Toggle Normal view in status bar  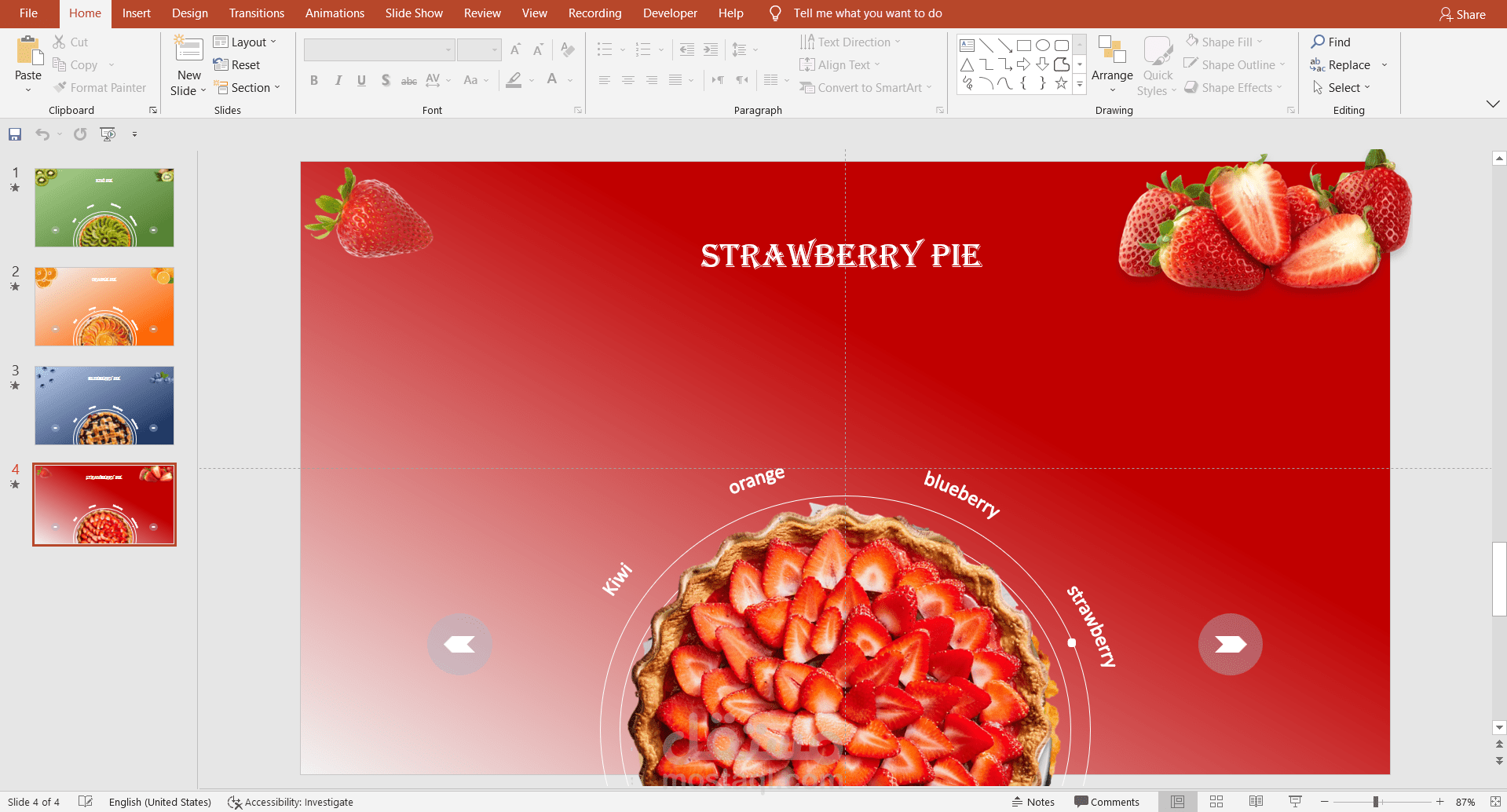pos(1178,802)
